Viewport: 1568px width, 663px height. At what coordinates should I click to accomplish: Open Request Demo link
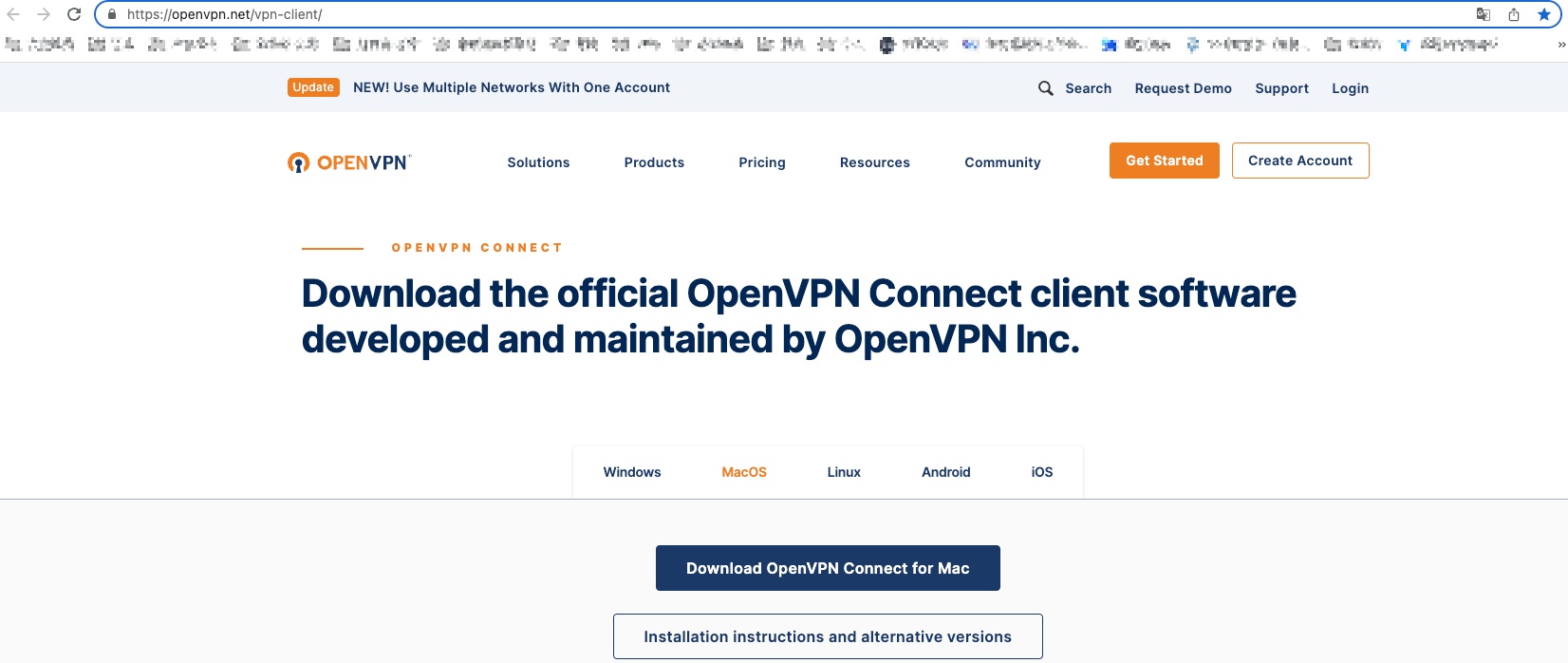point(1184,88)
